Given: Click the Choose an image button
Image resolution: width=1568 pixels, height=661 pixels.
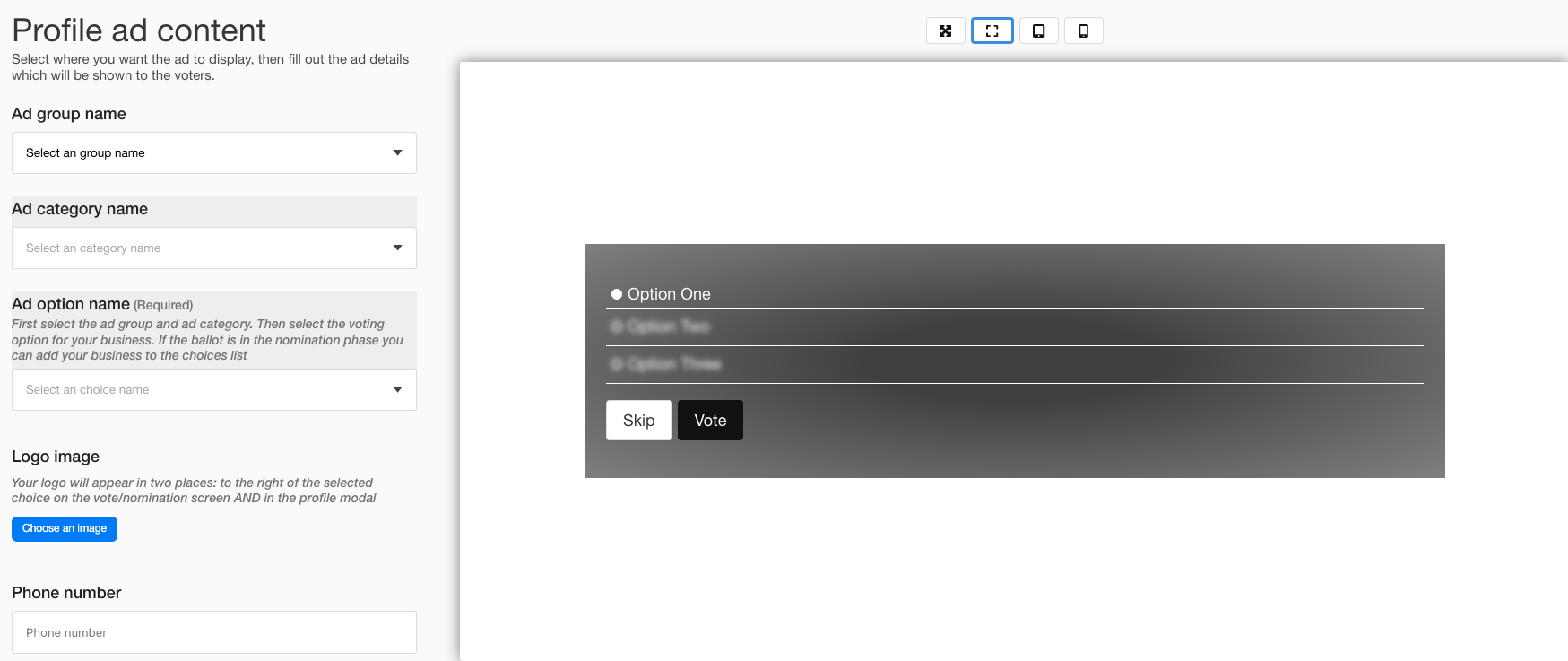Looking at the screenshot, I should point(65,529).
